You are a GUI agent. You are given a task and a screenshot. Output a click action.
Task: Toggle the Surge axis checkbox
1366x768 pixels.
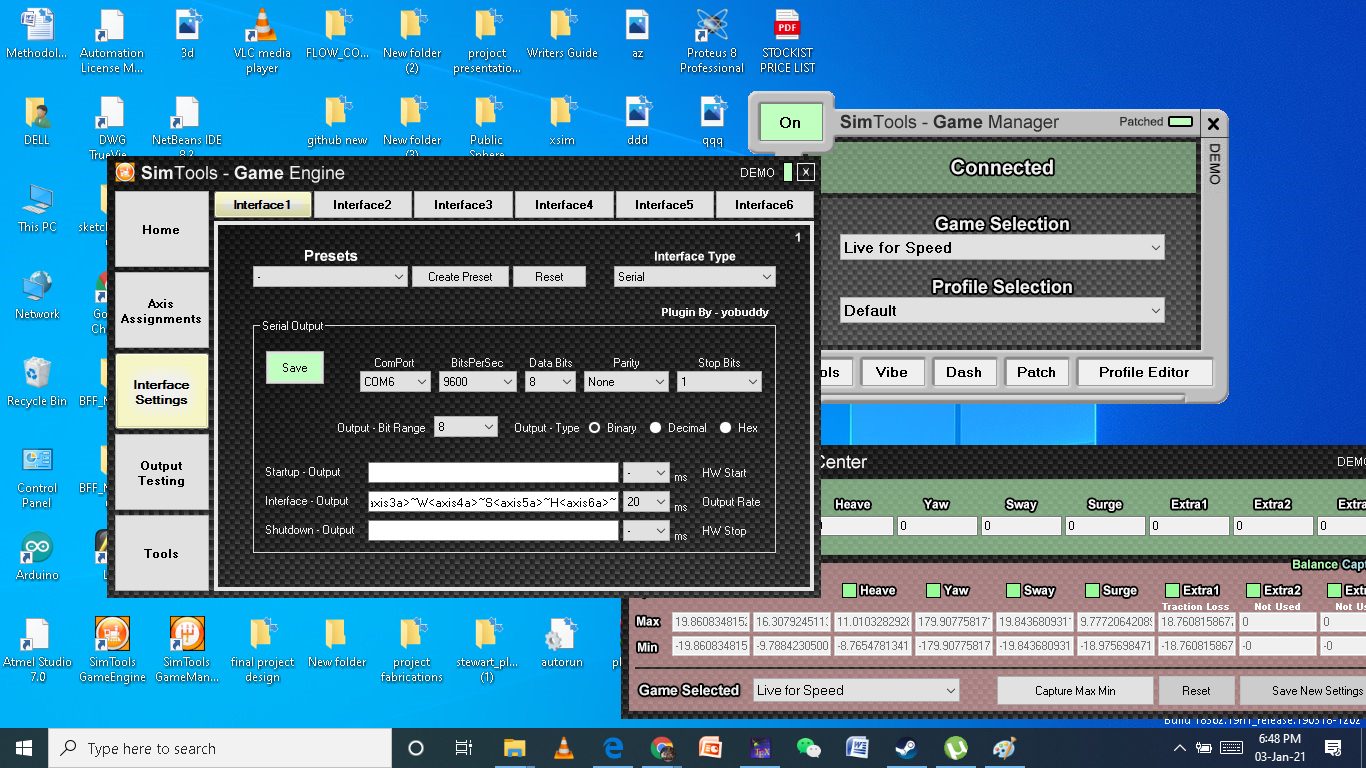1093,590
